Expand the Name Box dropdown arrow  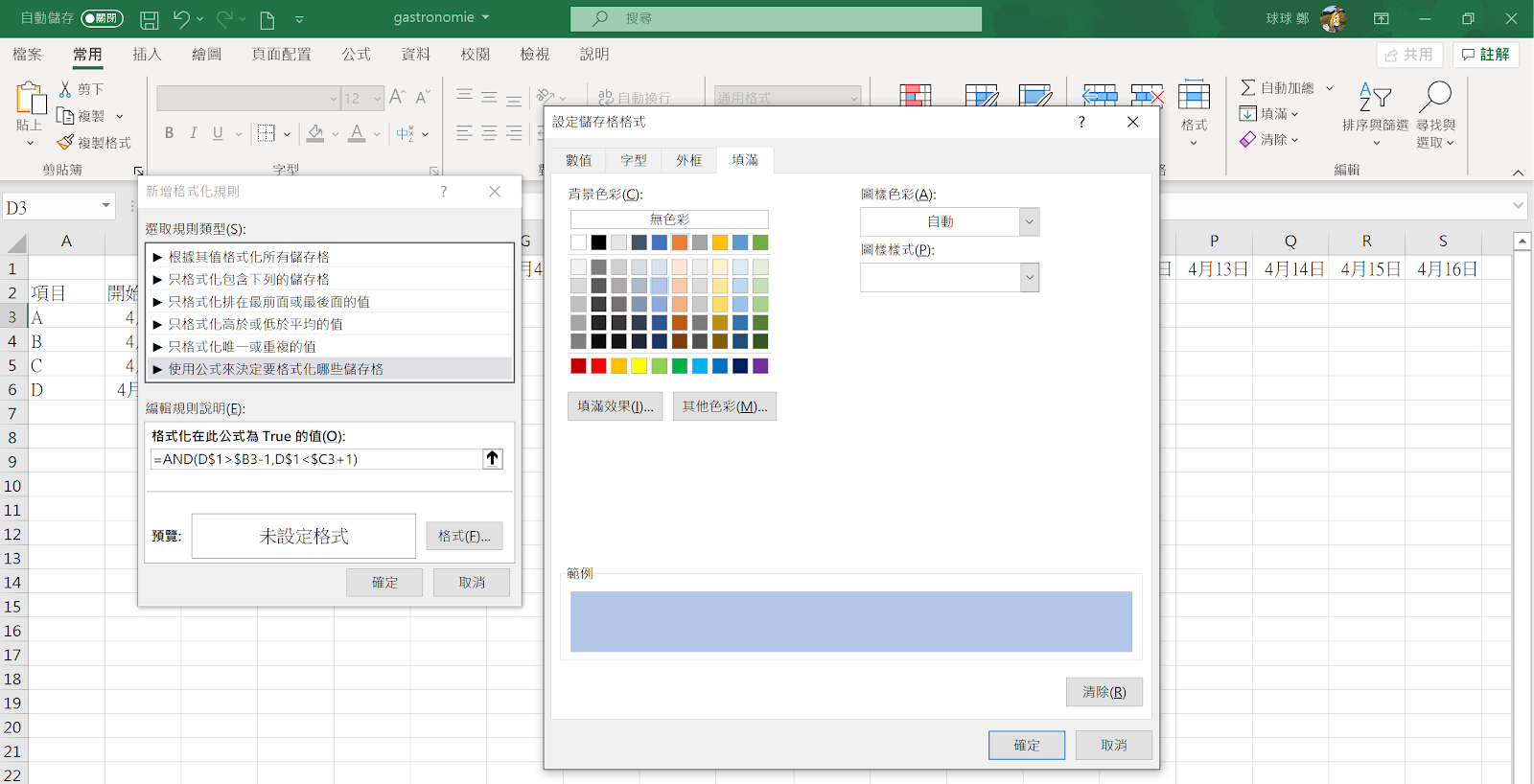[105, 207]
